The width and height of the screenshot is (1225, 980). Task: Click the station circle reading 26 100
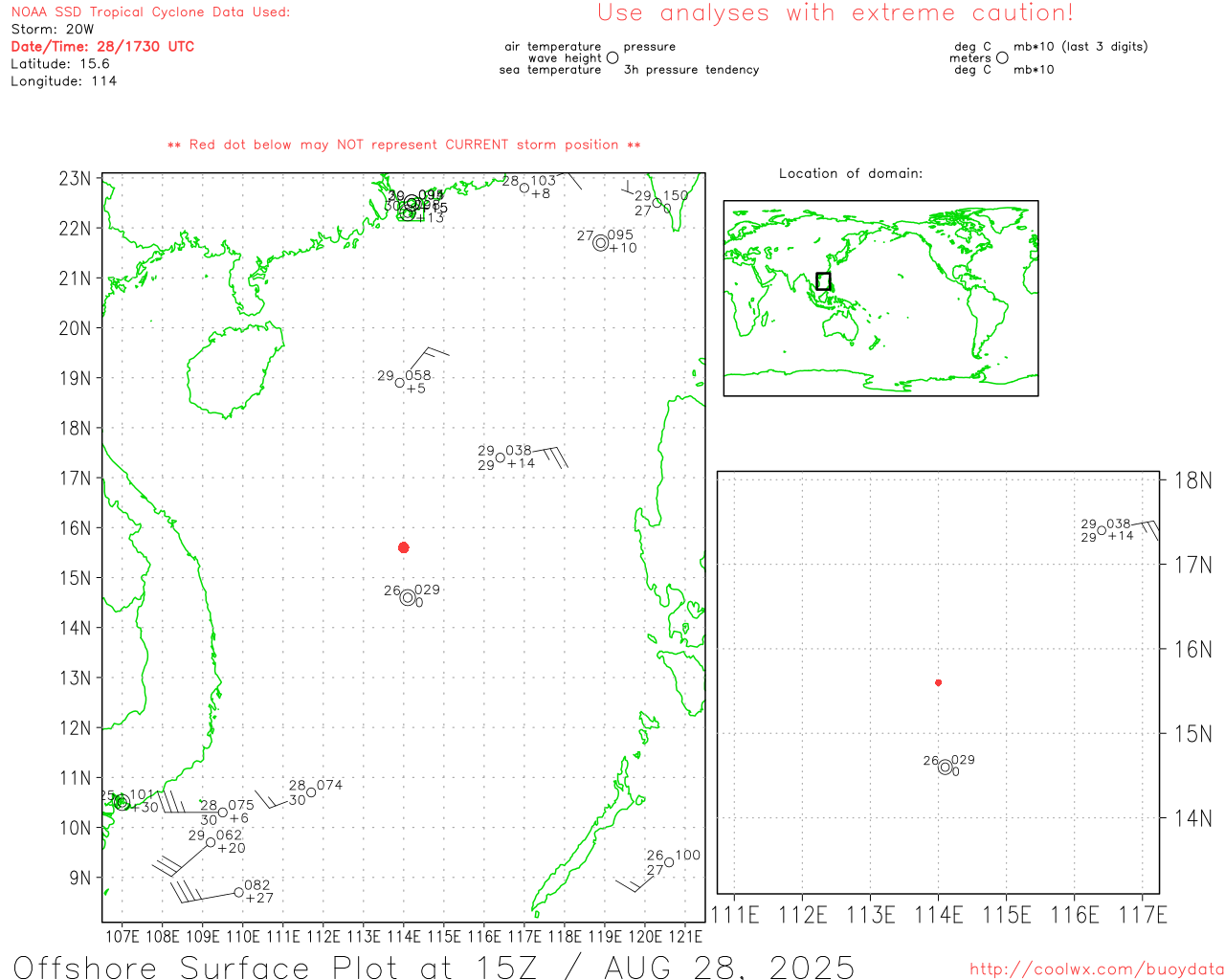(669, 862)
